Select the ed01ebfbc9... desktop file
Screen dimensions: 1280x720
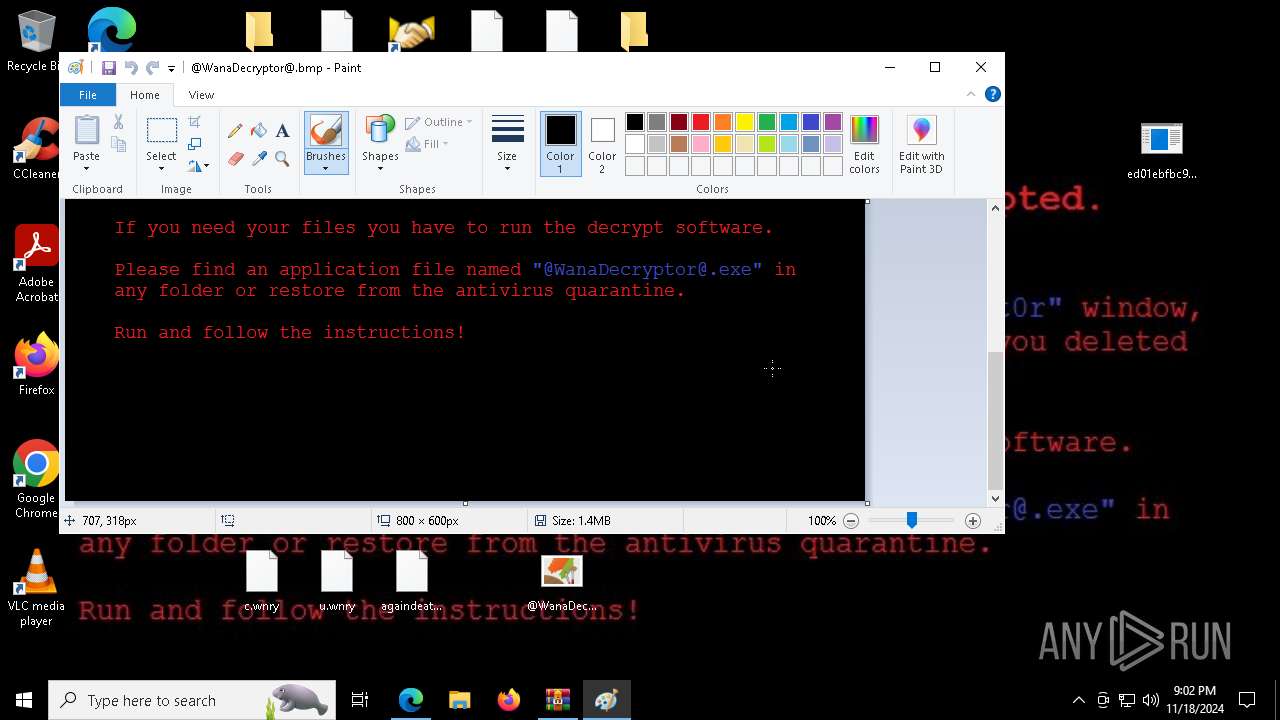1161,152
